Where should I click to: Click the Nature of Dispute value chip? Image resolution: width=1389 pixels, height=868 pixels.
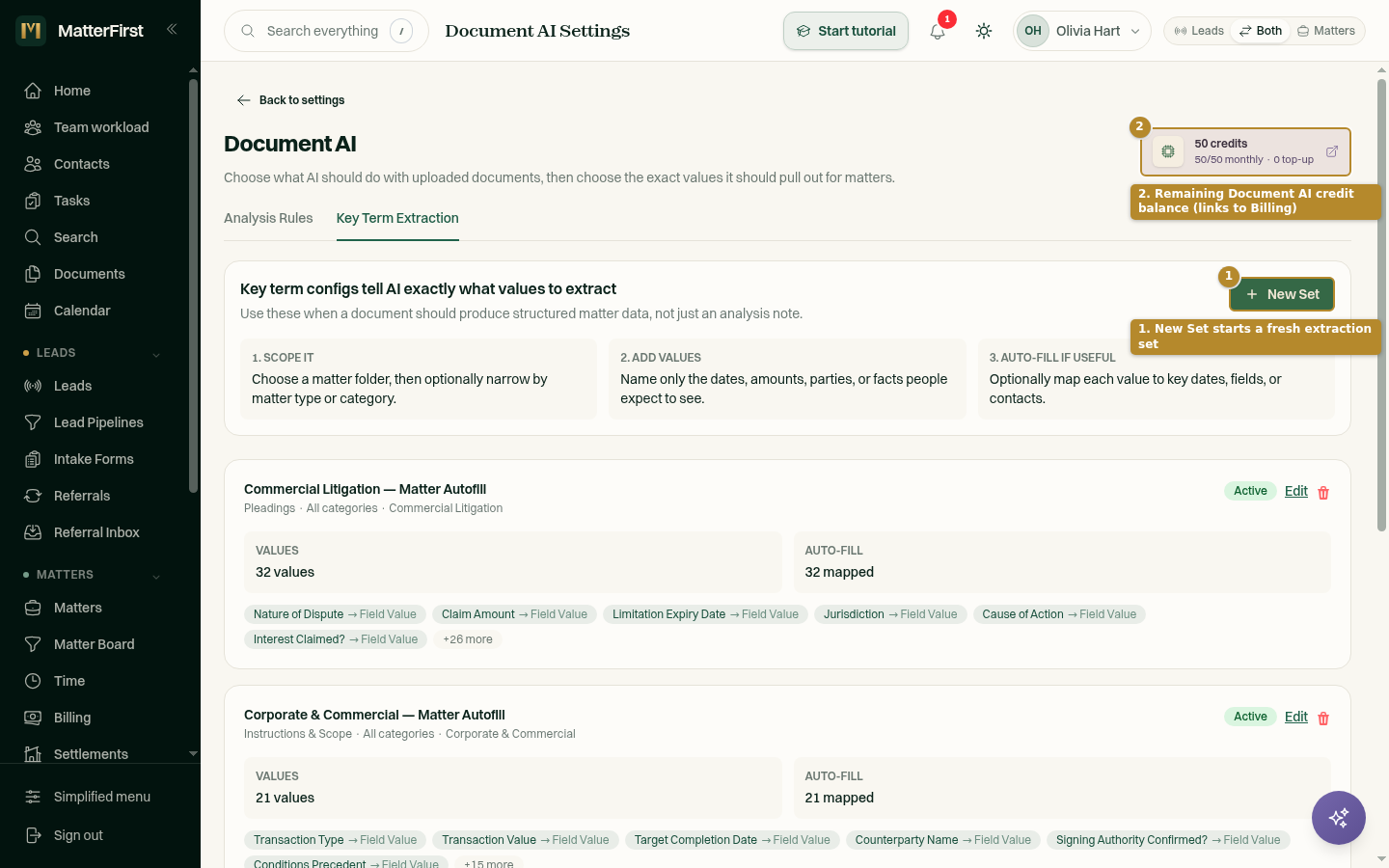(335, 614)
